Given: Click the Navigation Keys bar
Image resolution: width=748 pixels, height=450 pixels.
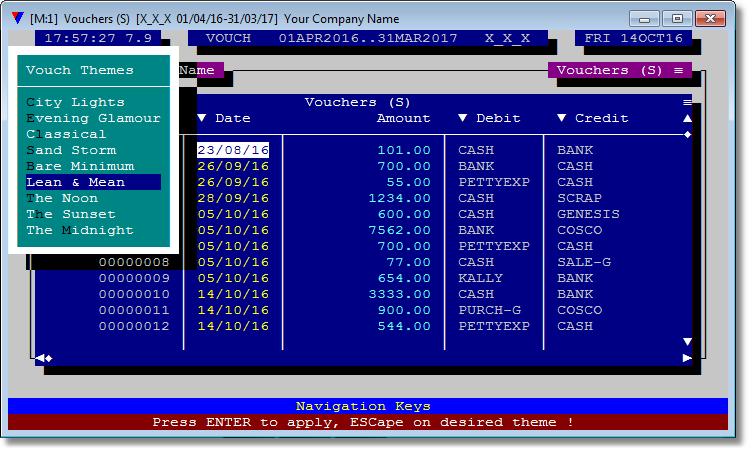Looking at the screenshot, I should (368, 406).
